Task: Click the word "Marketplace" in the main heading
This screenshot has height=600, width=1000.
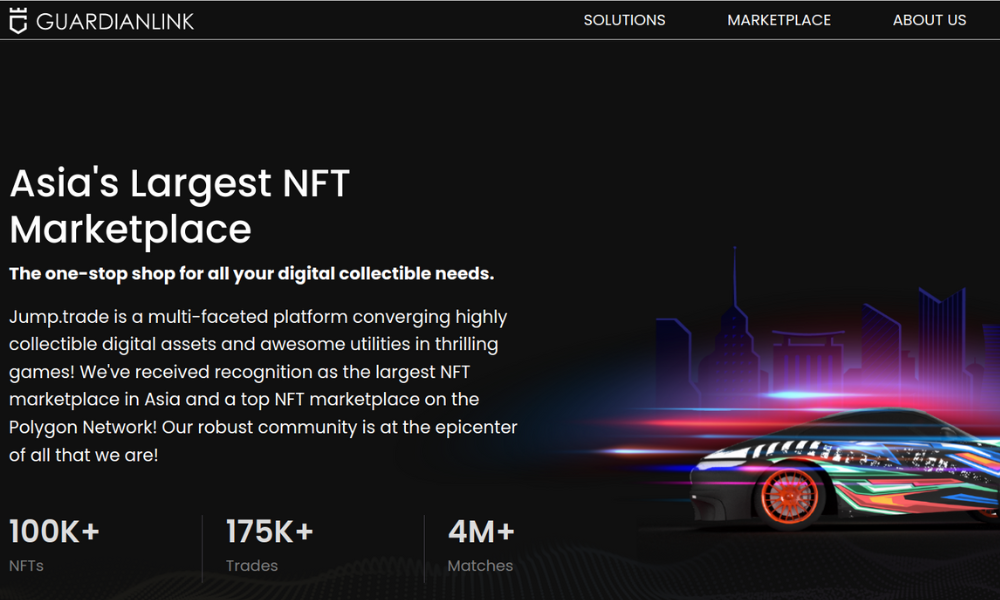Action: point(130,229)
